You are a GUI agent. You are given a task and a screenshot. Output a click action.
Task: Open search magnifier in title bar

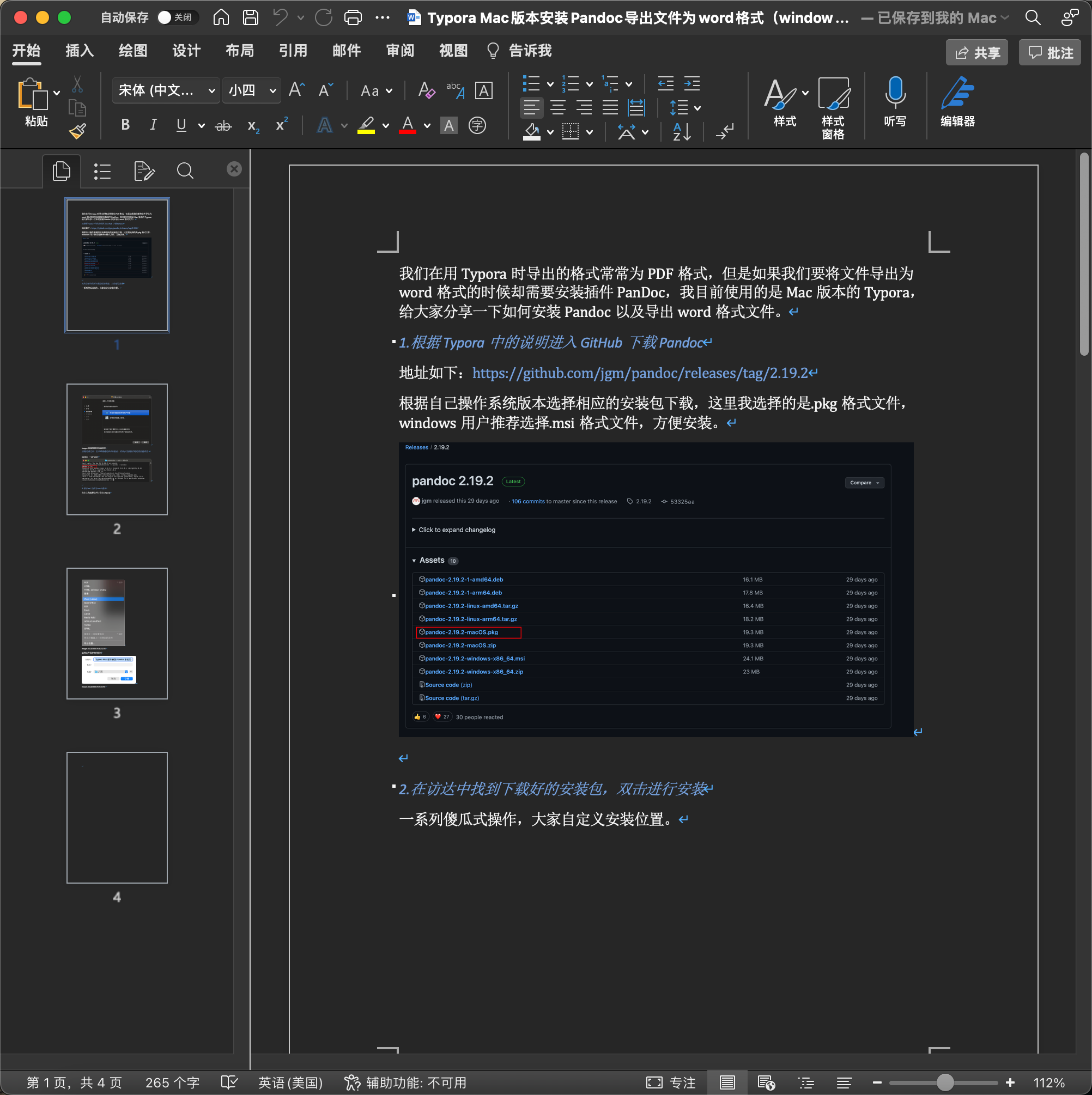(x=1033, y=17)
